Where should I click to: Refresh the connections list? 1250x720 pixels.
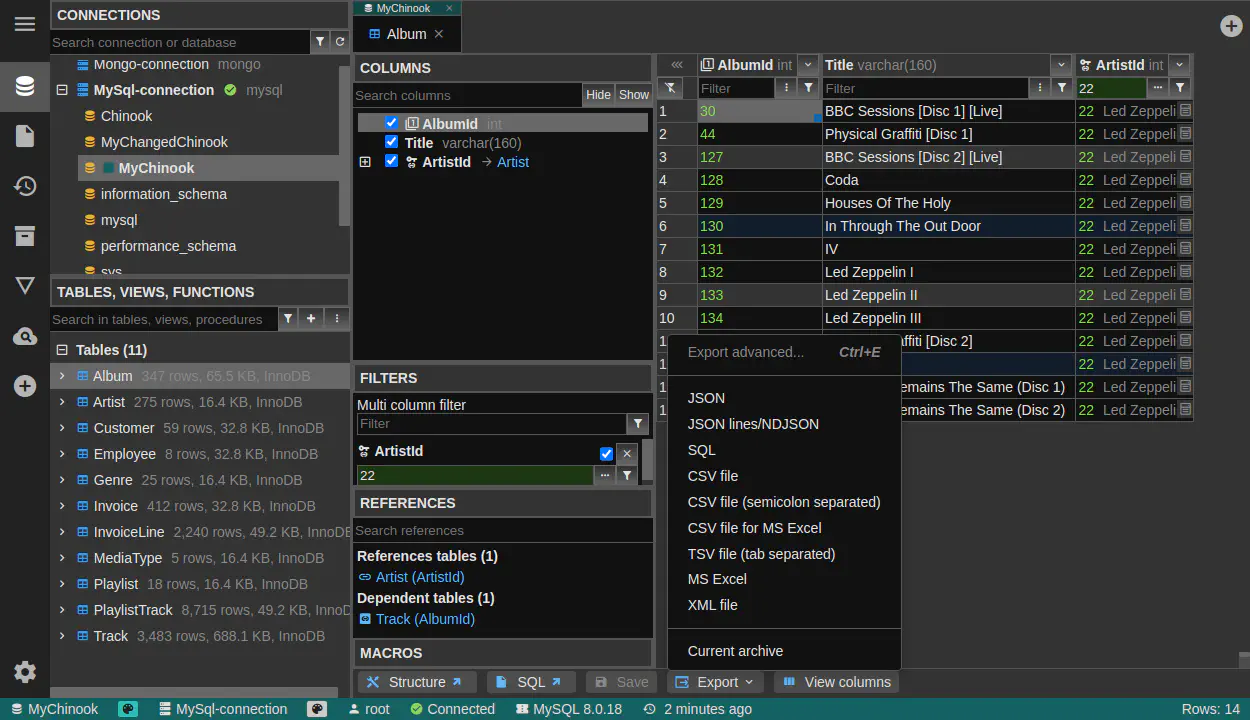(x=340, y=42)
